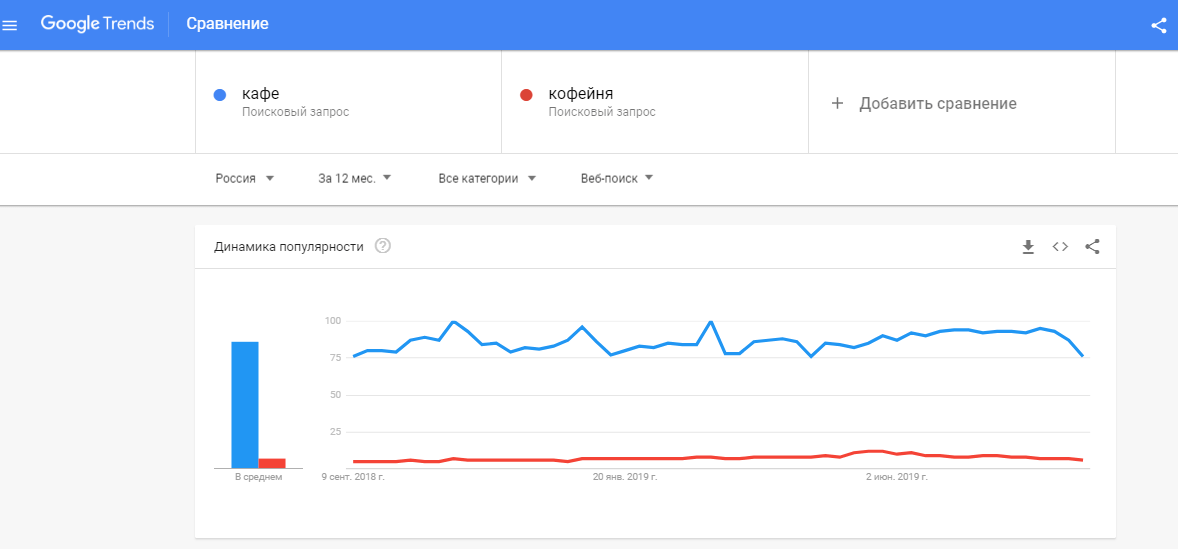The image size is (1178, 549).
Task: Click the Добавить сравнение button
Action: click(937, 104)
